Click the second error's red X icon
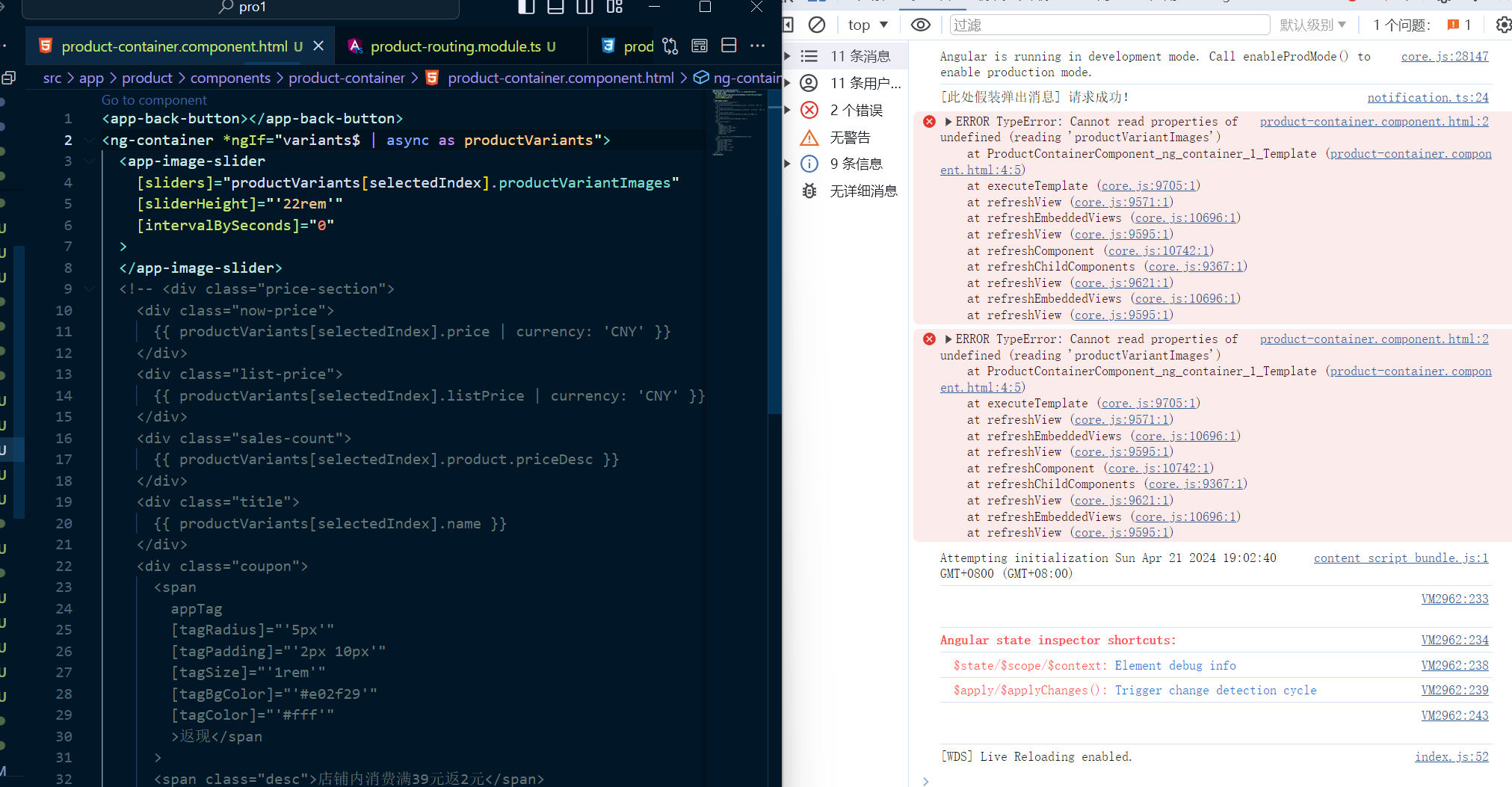 929,339
